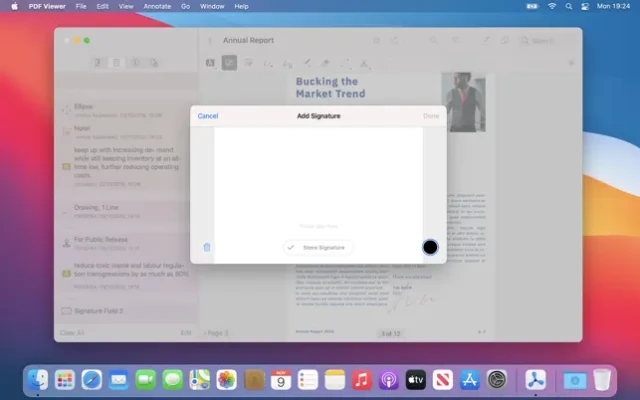
Task: Open the Apple menu
Action: (14, 6)
